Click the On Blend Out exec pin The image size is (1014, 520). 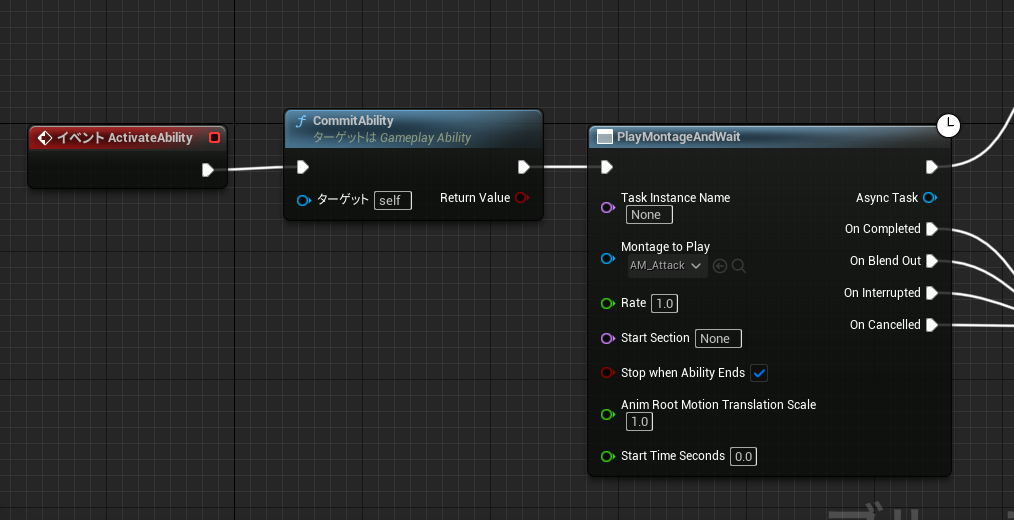click(x=931, y=261)
